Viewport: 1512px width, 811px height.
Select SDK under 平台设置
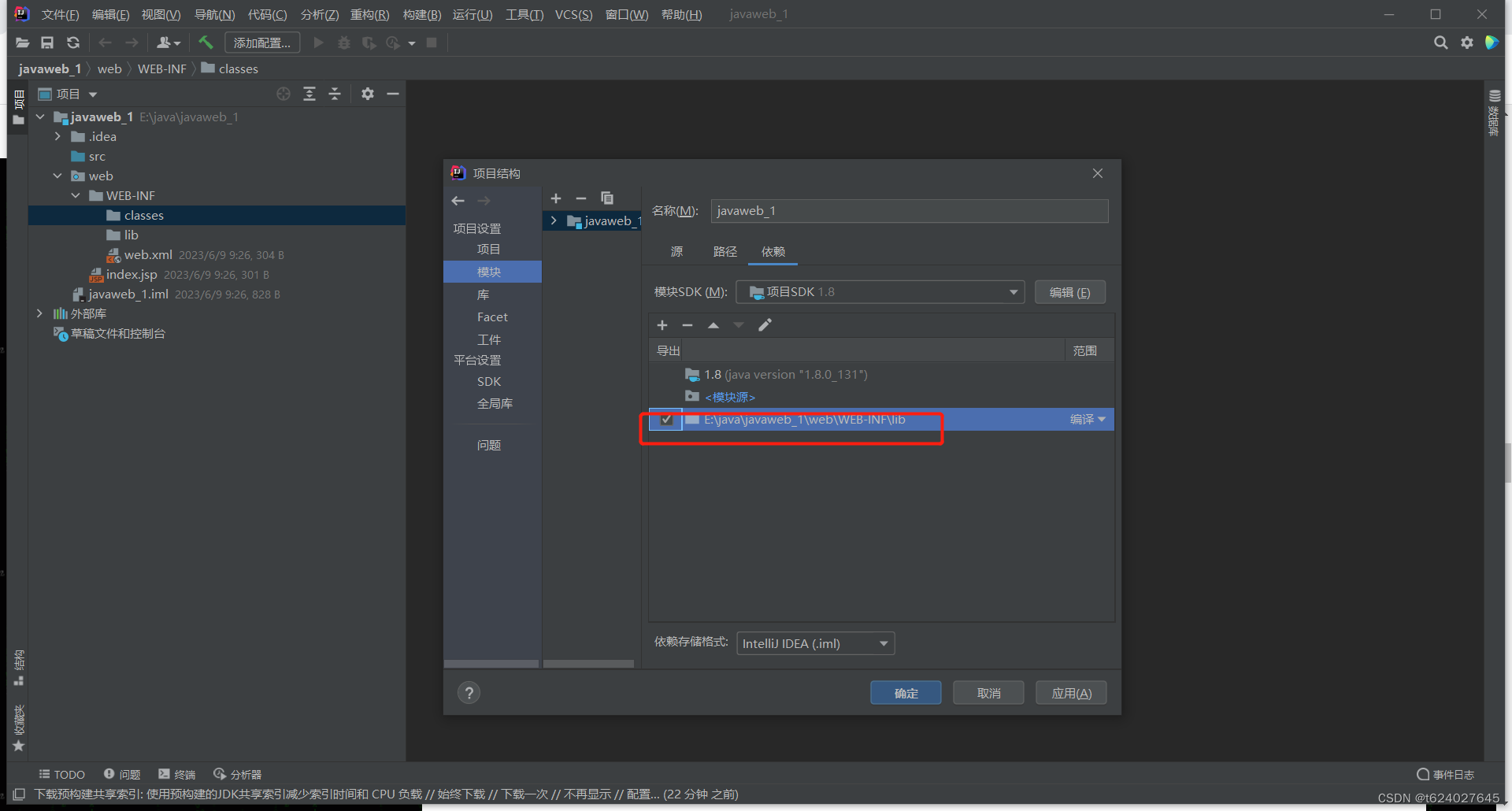point(488,381)
